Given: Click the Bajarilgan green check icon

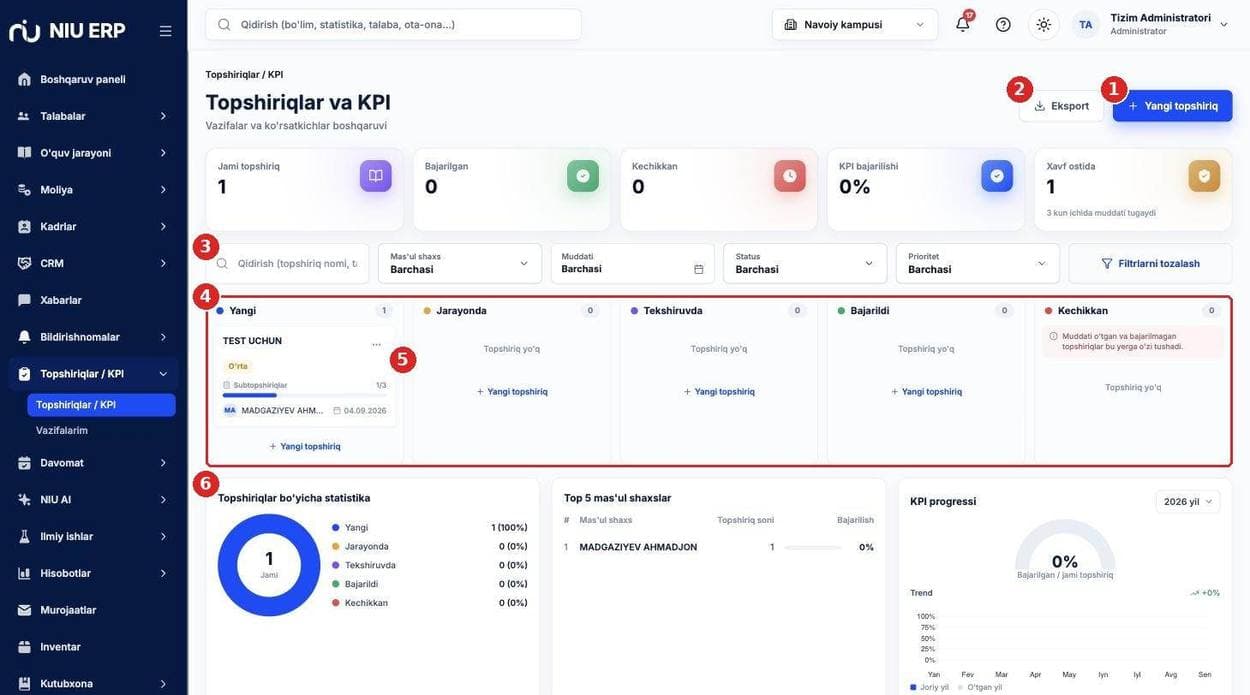Looking at the screenshot, I should coord(583,176).
